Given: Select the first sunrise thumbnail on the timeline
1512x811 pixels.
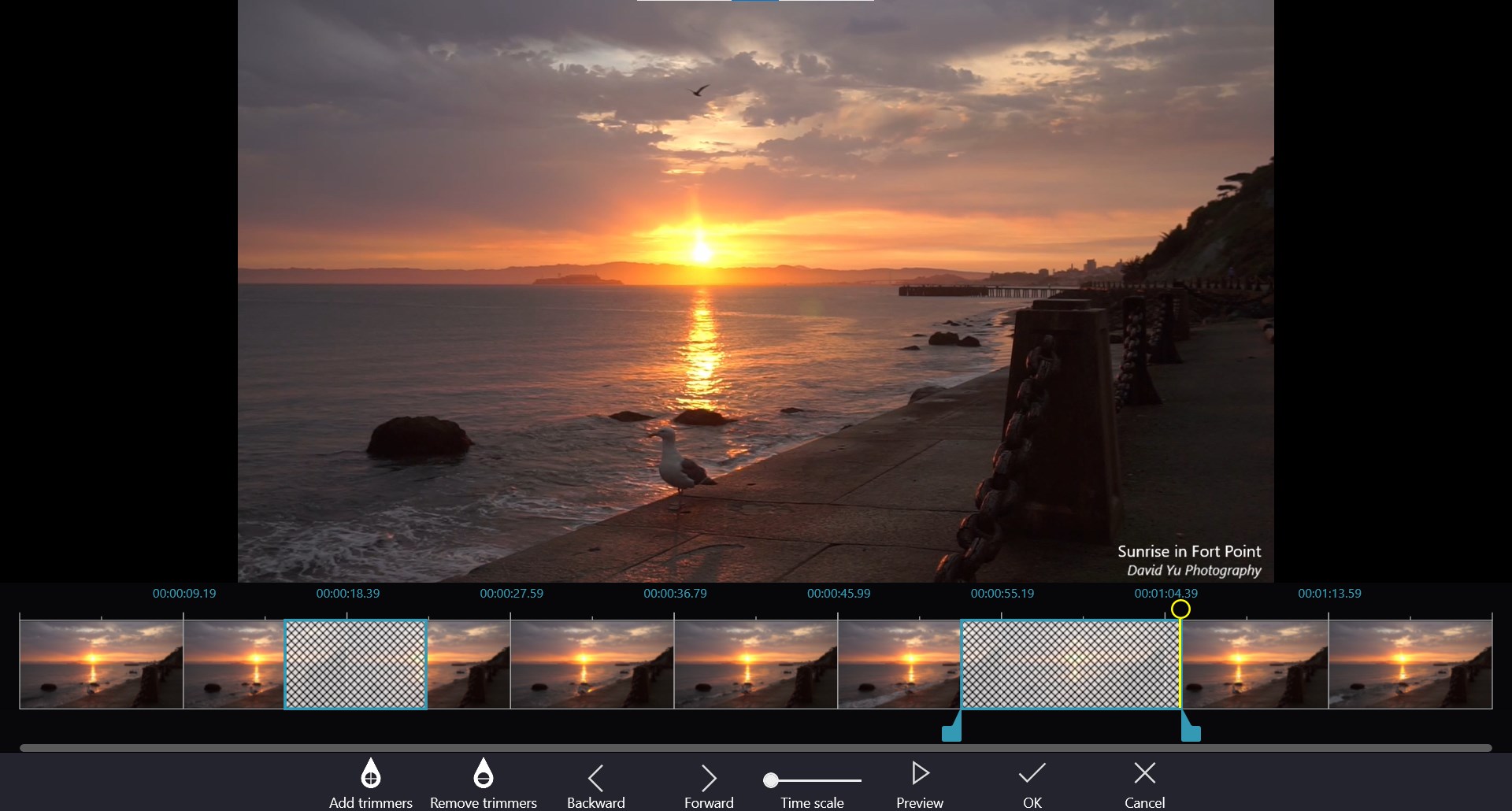Looking at the screenshot, I should click(x=100, y=664).
